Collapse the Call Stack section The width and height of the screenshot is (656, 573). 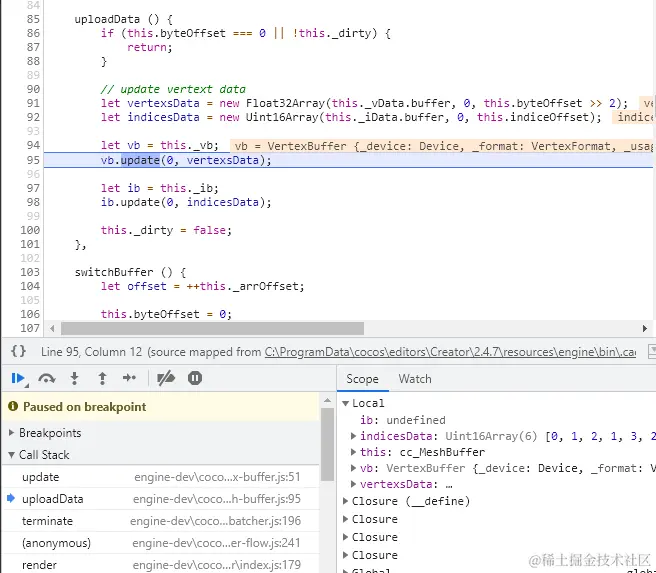tap(11, 455)
